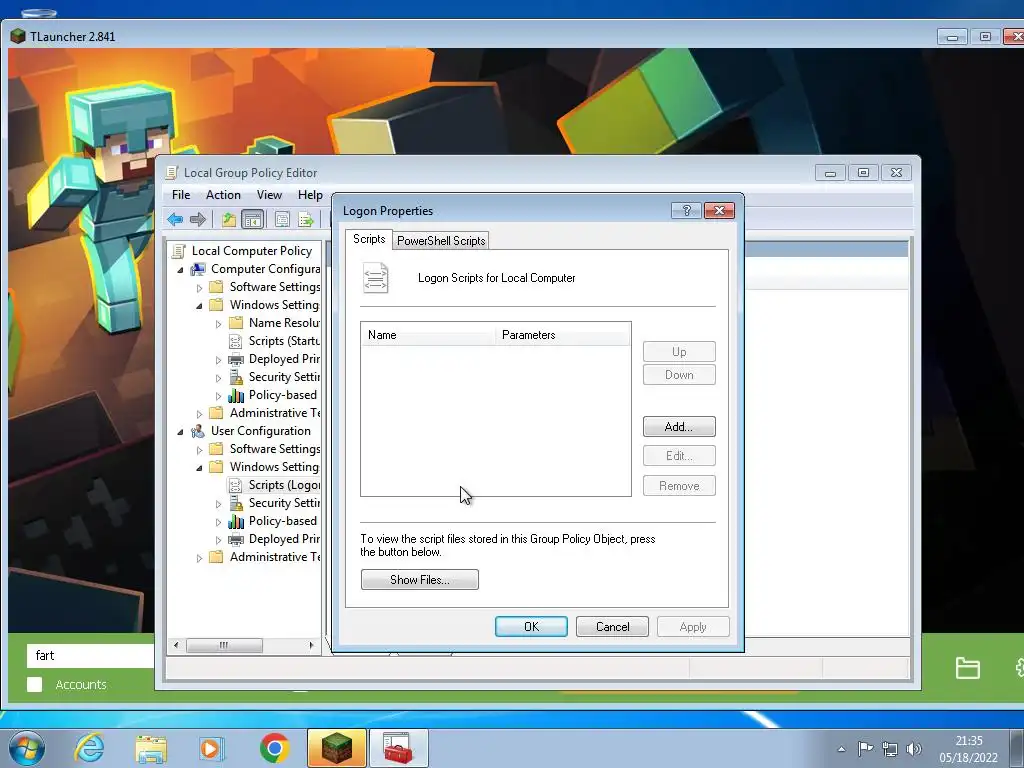Click the network tray icon
1024x768 pixels.
point(889,749)
